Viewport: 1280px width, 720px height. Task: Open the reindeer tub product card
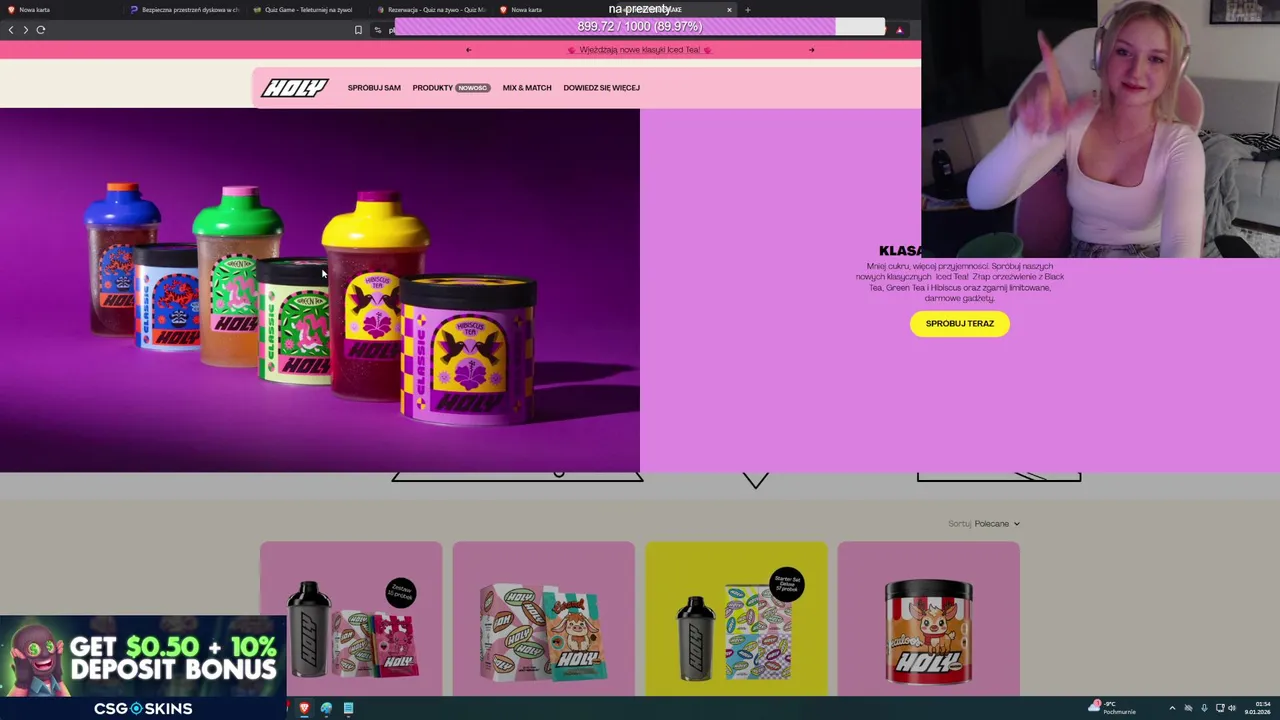coord(929,618)
